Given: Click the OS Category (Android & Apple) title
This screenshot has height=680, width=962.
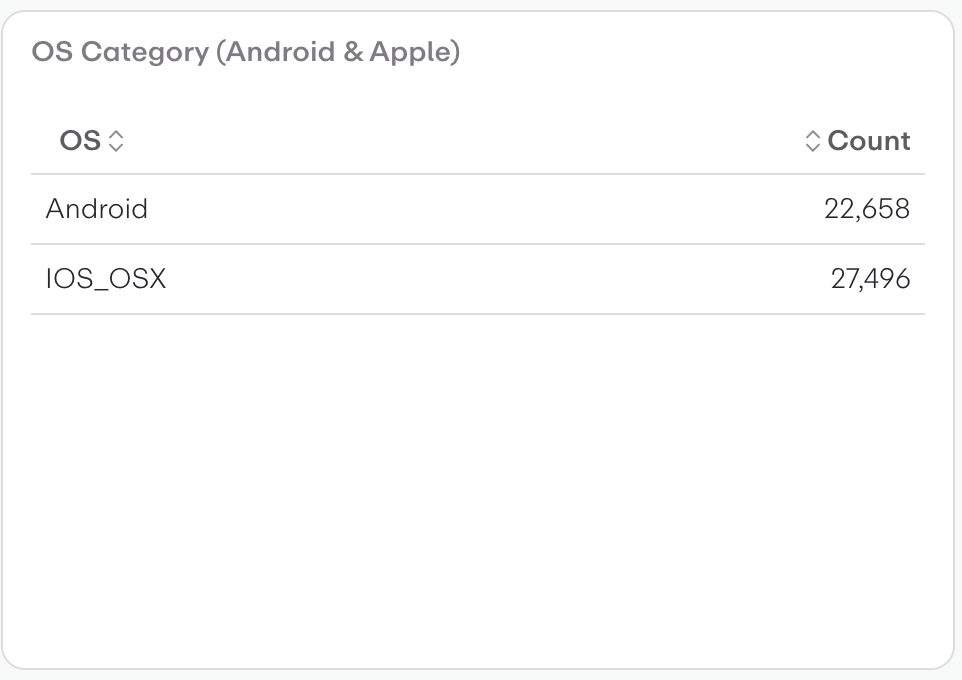Looking at the screenshot, I should pyautogui.click(x=244, y=51).
